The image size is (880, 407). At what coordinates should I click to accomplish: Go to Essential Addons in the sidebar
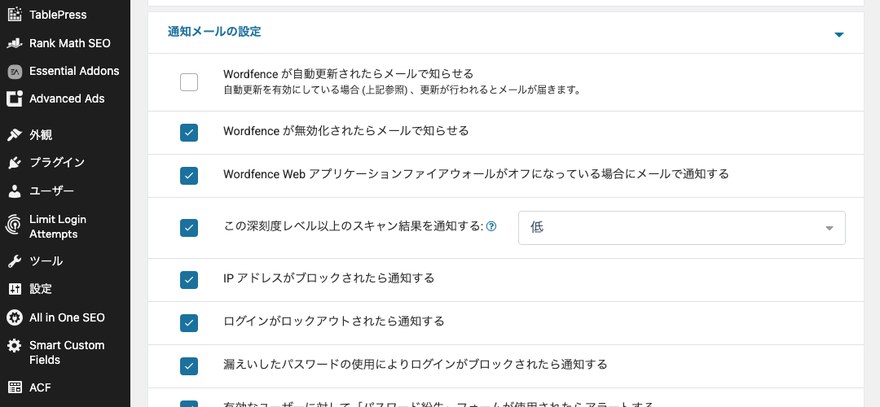(x=74, y=71)
